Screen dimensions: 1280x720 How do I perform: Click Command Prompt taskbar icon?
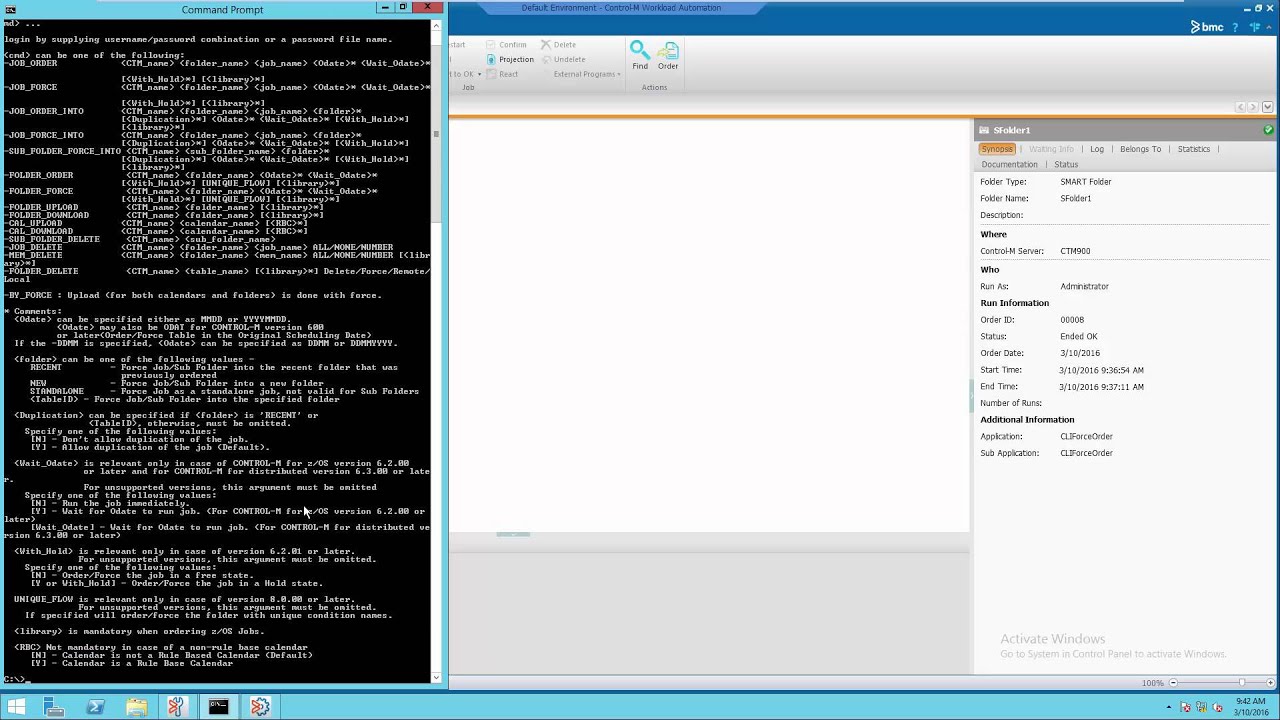click(x=218, y=707)
